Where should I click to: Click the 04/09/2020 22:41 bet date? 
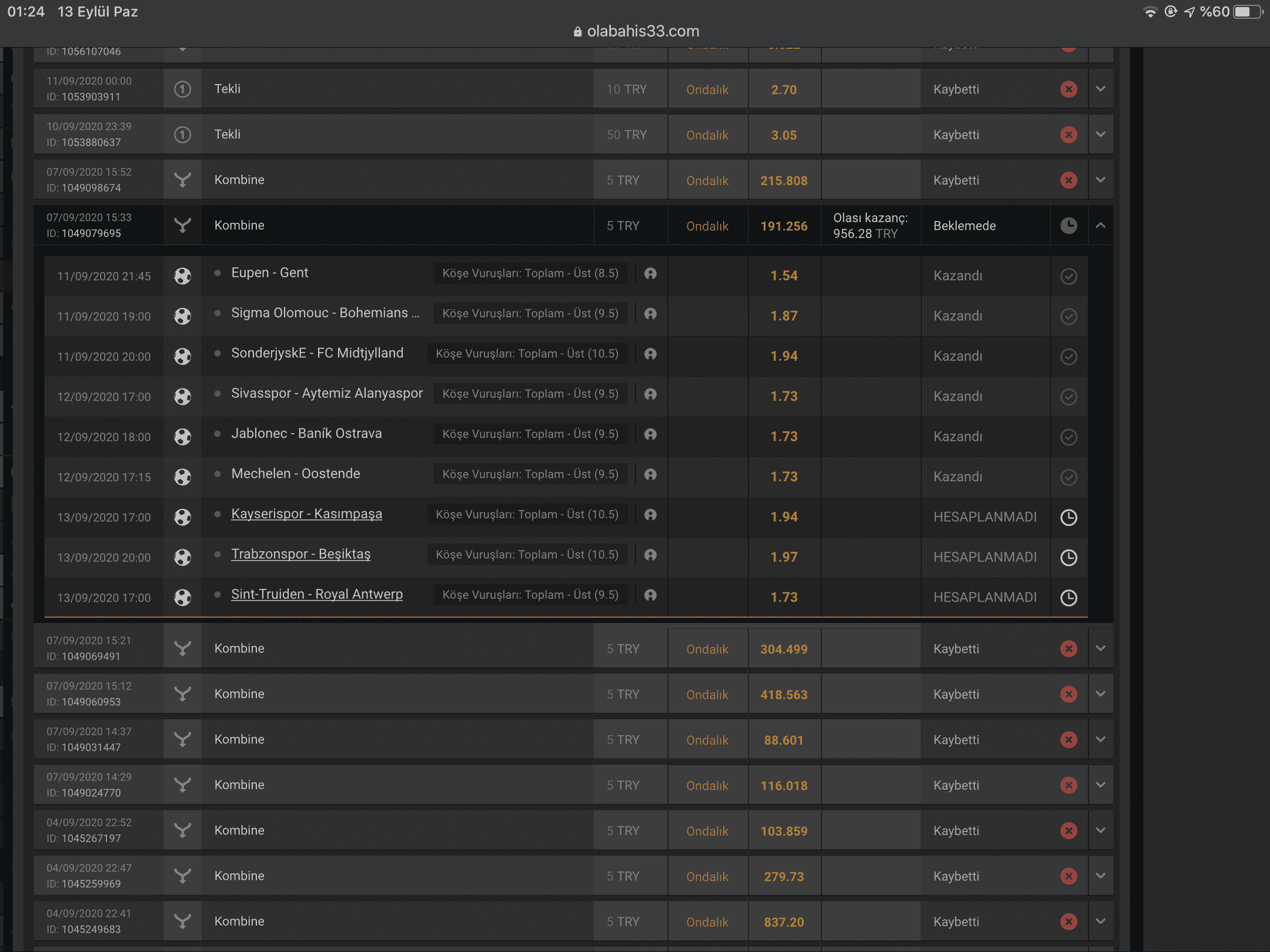(x=89, y=913)
